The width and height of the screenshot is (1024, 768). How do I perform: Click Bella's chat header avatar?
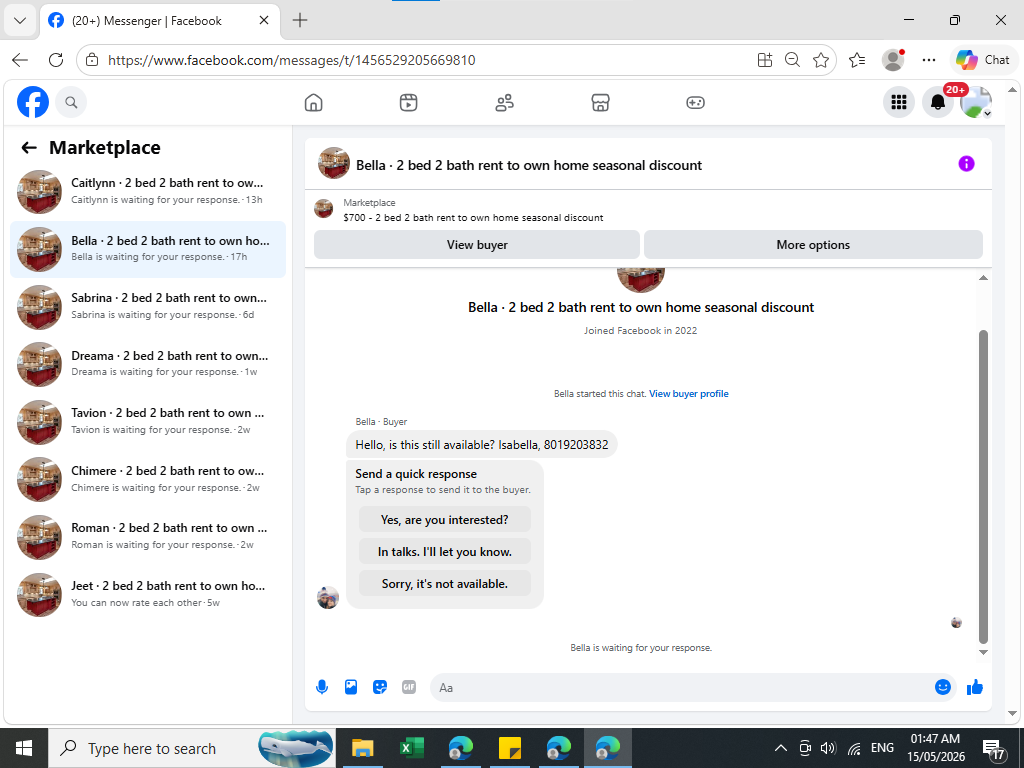[x=334, y=163]
